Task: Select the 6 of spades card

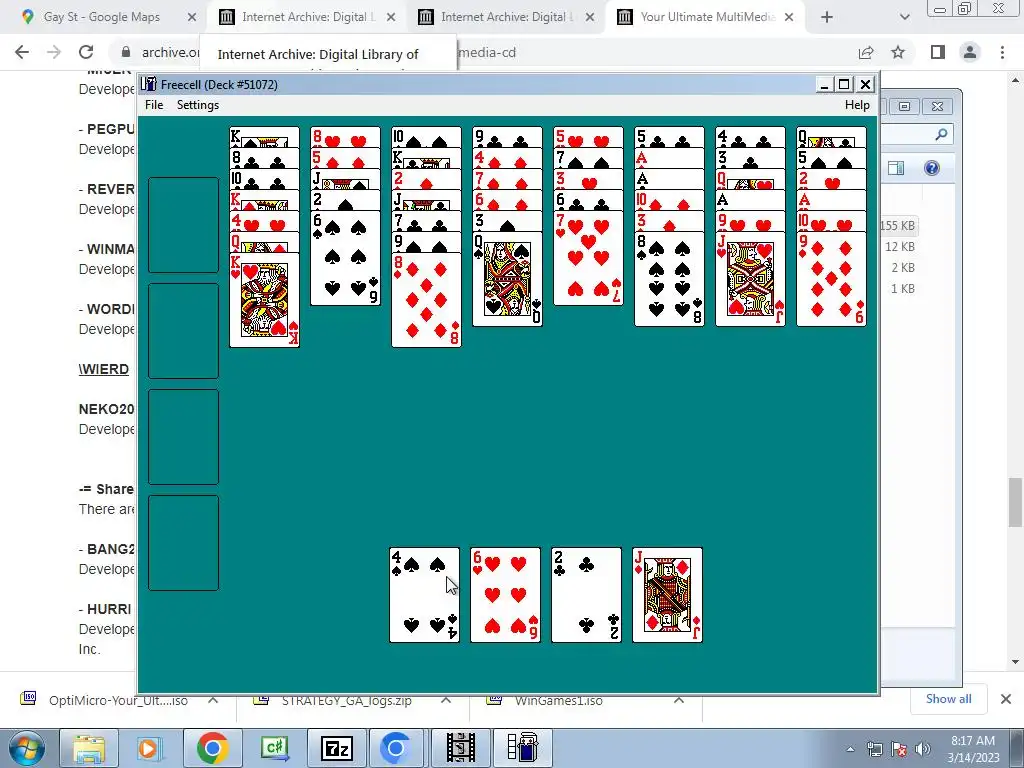Action: point(345,258)
